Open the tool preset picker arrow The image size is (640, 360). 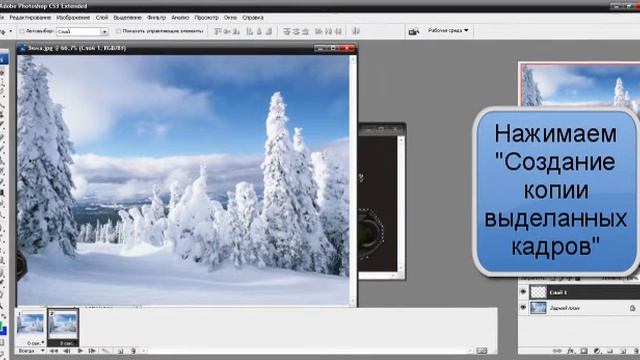(11, 31)
